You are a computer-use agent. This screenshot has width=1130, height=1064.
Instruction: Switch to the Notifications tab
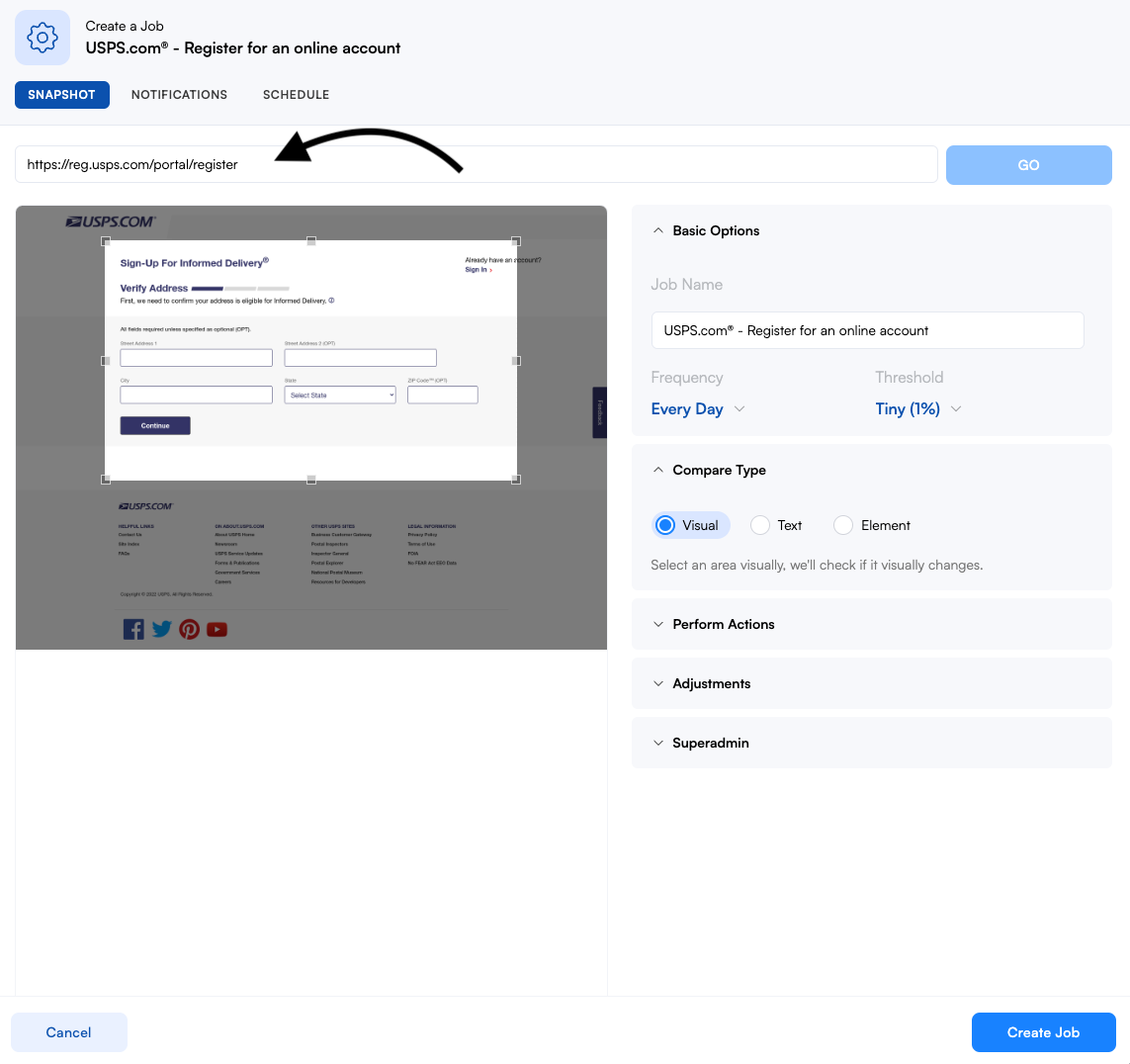pos(180,94)
